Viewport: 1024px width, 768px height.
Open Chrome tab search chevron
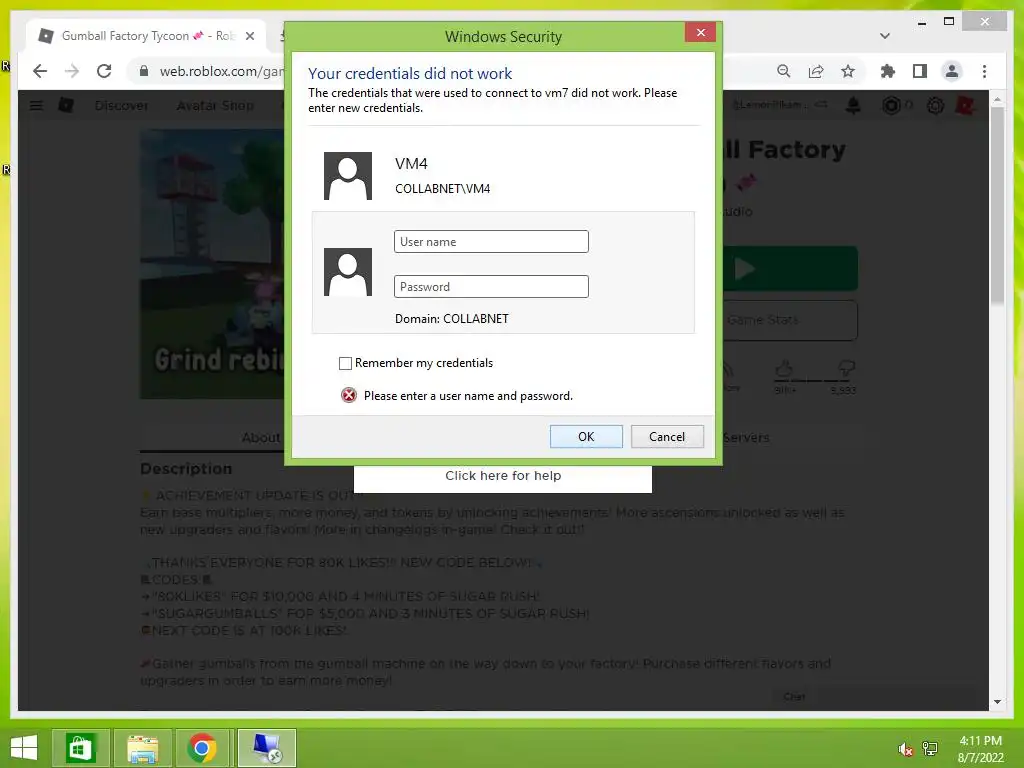(x=885, y=36)
